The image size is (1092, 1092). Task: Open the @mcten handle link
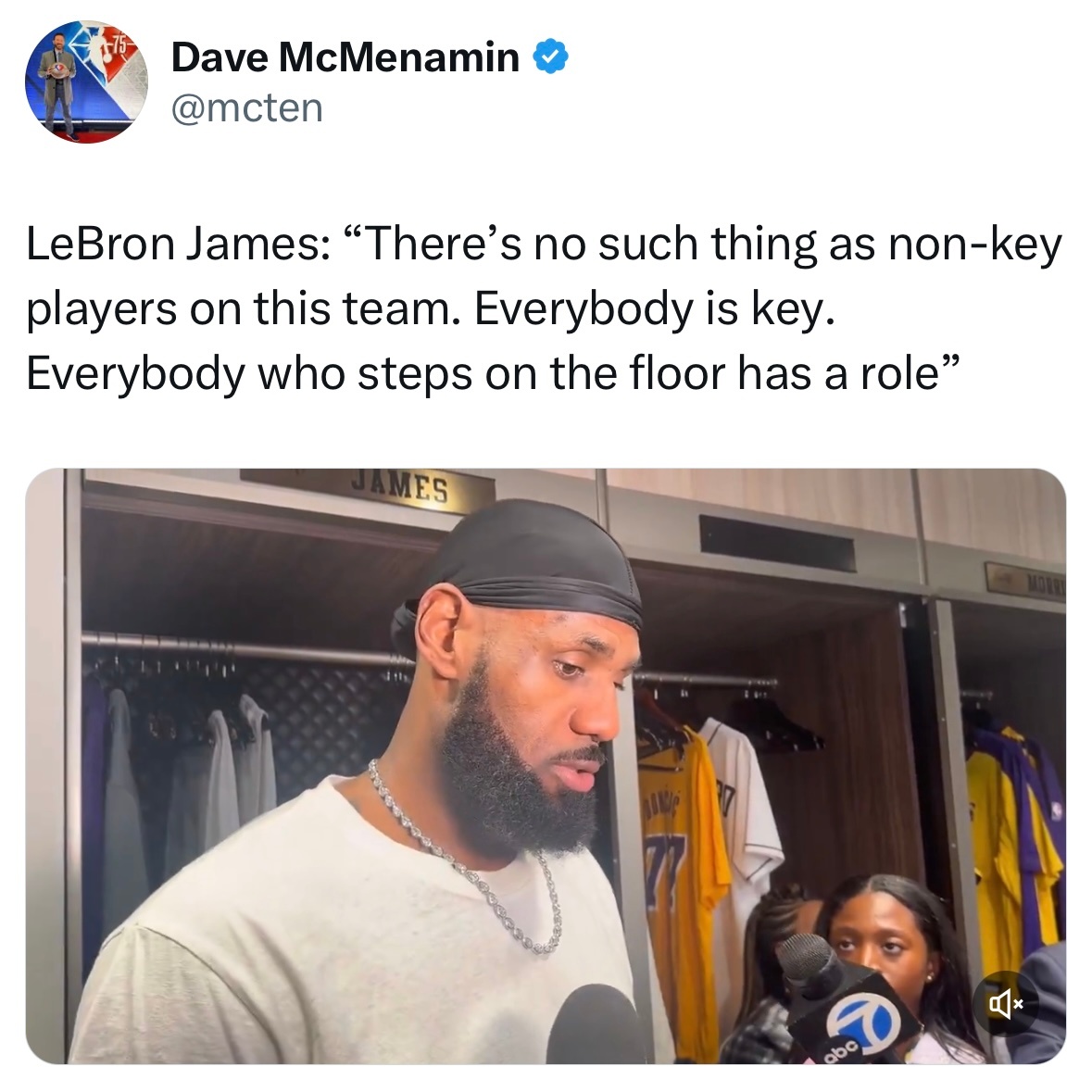point(247,108)
